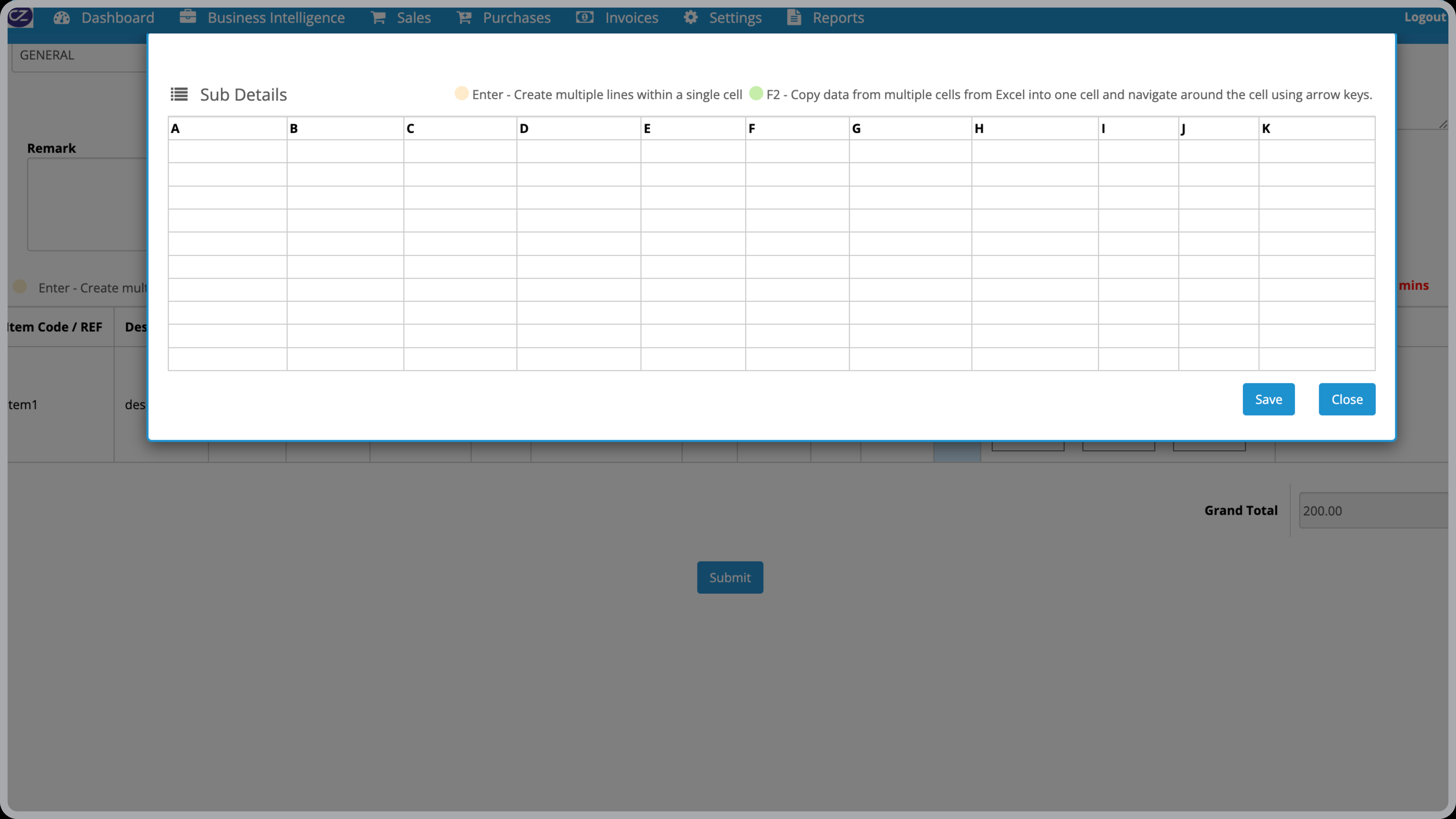1456x819 pixels.
Task: Click first empty cell under column D
Action: [x=579, y=151]
